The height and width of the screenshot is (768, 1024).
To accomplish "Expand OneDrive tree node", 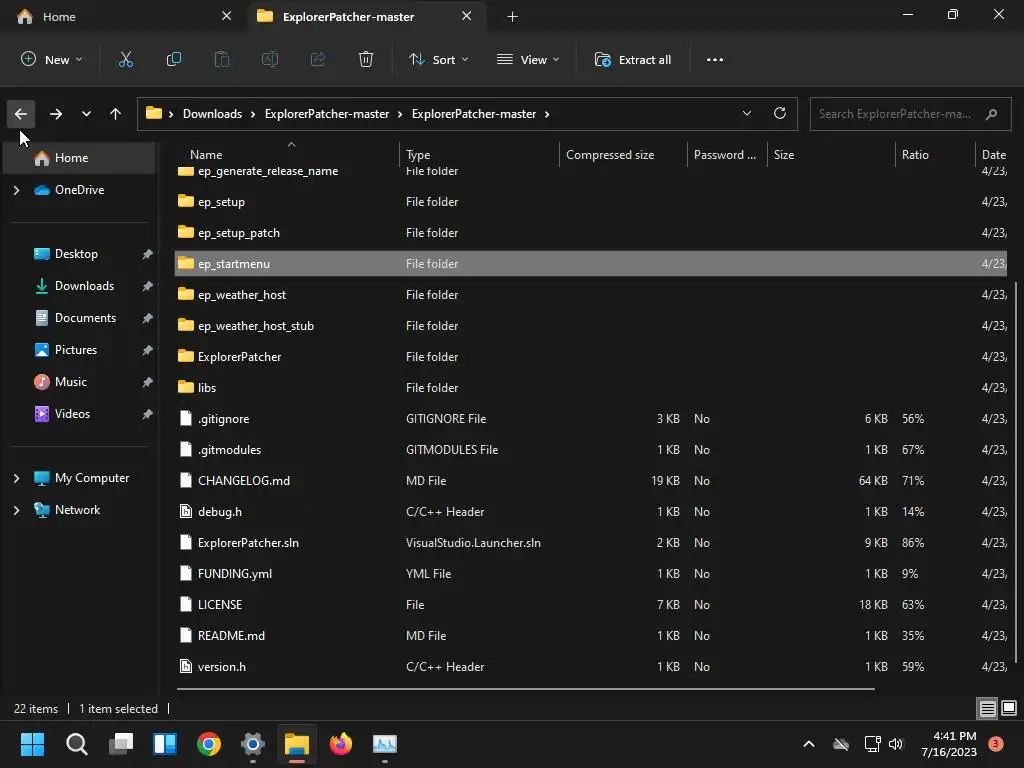I will (17, 190).
